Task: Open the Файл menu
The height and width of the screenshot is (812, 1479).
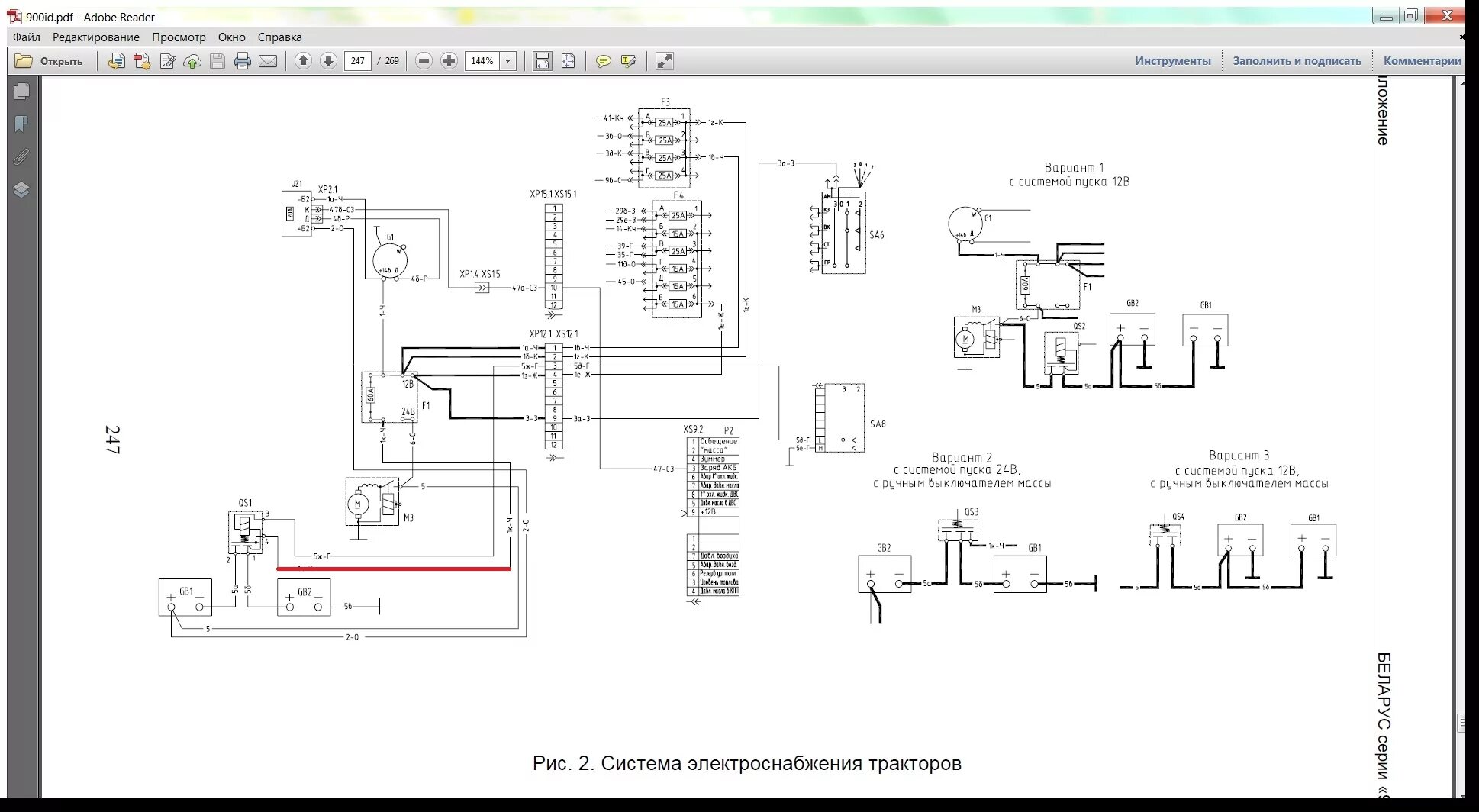Action: pyautogui.click(x=27, y=37)
